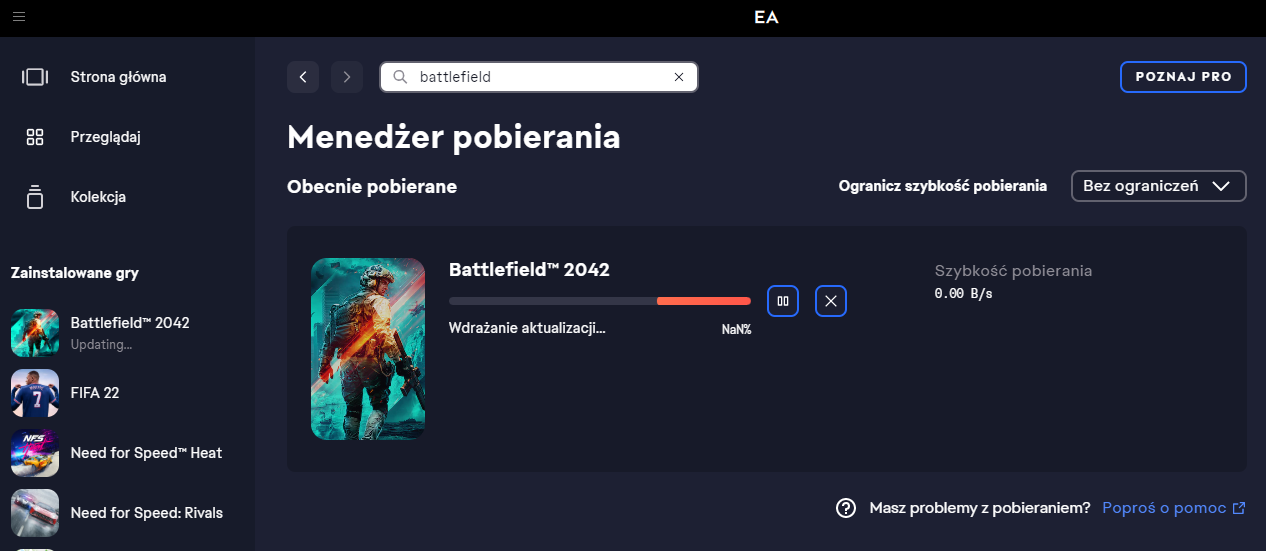Viewport: 1266px width, 551px height.
Task: Go to Przeglądaj browse section
Action: pos(105,137)
